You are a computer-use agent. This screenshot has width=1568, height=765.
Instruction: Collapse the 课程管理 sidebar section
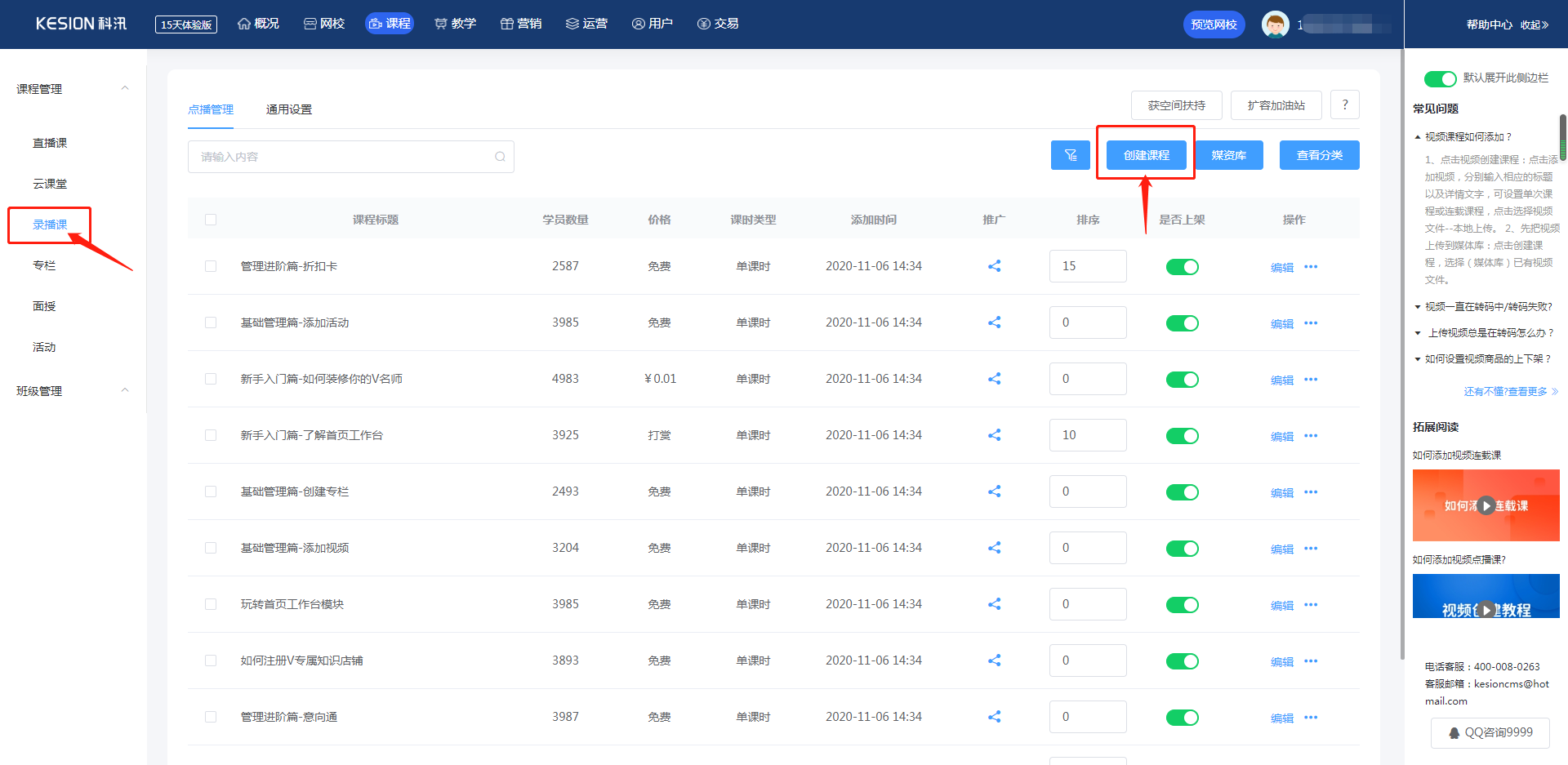125,88
